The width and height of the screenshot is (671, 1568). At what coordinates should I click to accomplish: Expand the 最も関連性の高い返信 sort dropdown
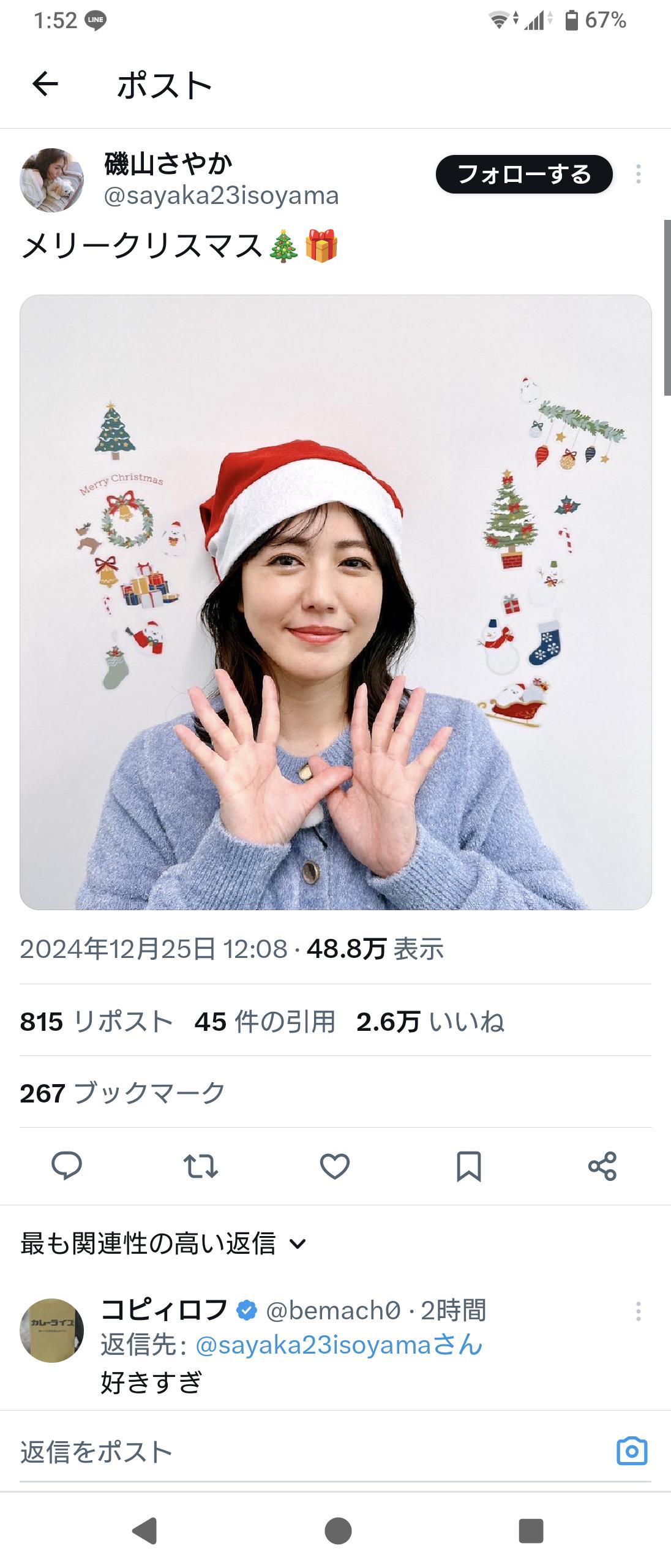point(163,1244)
